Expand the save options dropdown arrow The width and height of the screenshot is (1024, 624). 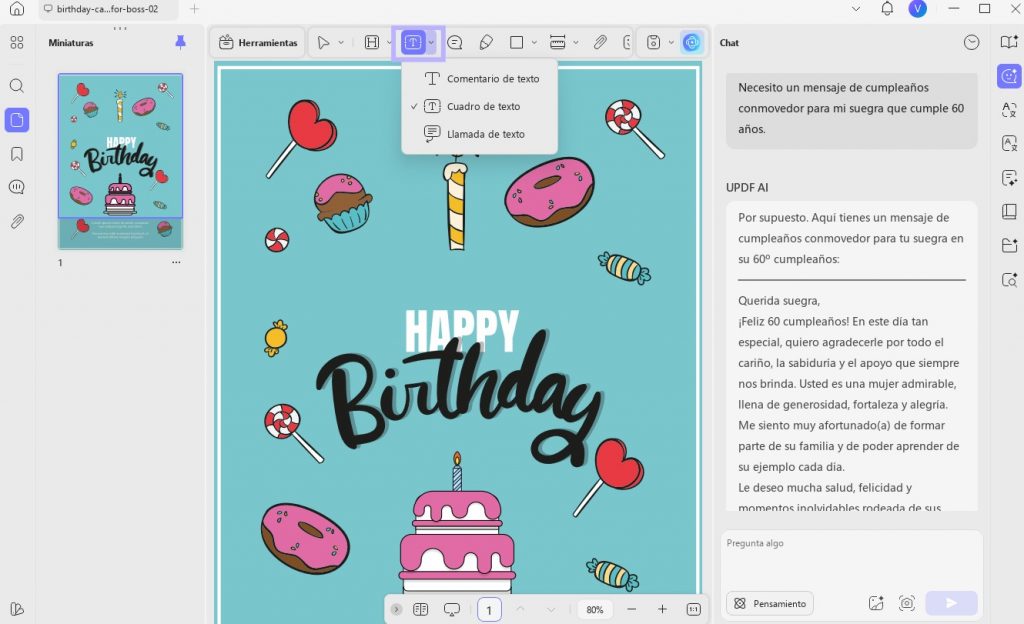(x=671, y=42)
